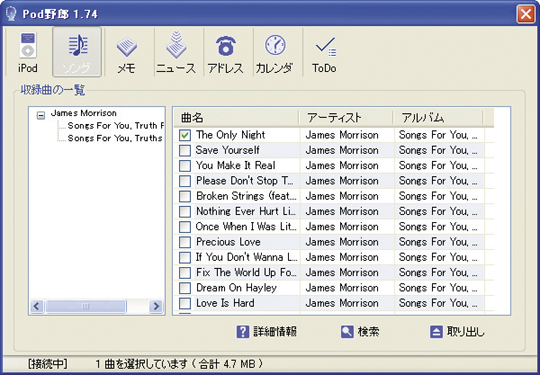Click the 検索 magnifier icon
Viewport: 540px width, 375px height.
point(347,332)
